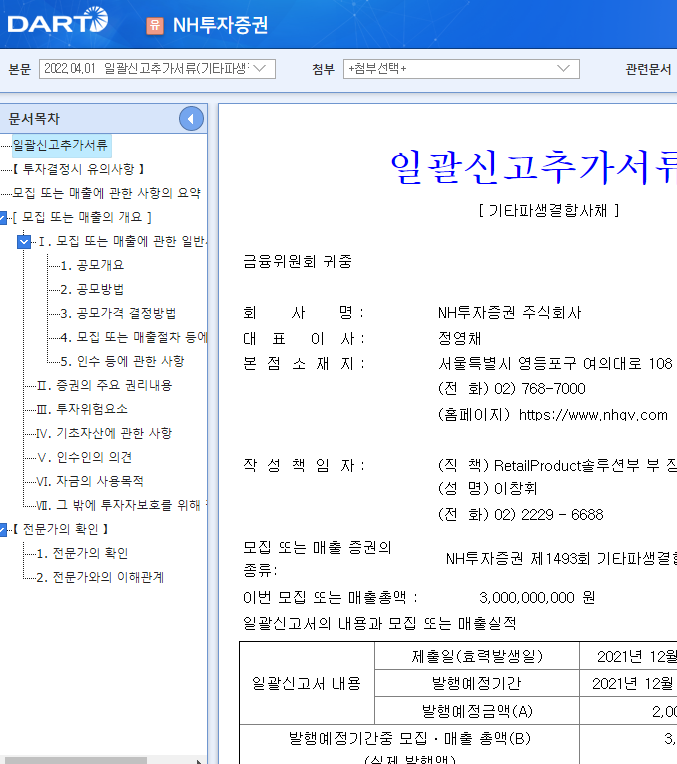Open 'Ⅵ. 자금의 사용목적' section
This screenshot has width=677, height=764.
90,481
